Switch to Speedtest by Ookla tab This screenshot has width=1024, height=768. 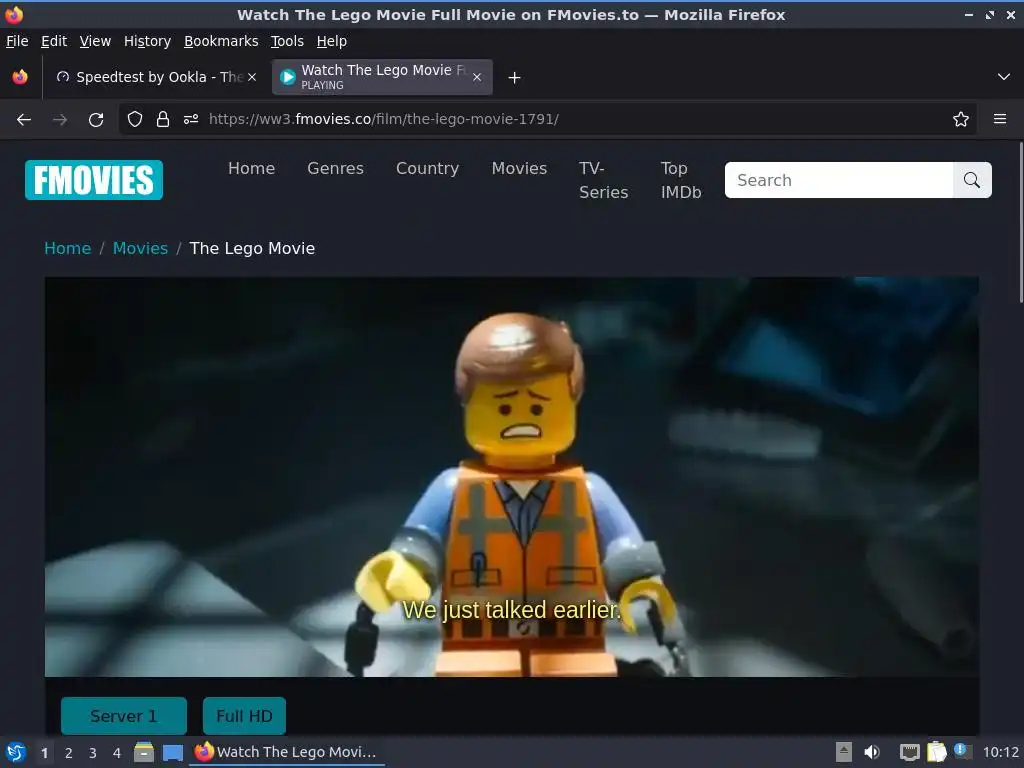pyautogui.click(x=155, y=77)
